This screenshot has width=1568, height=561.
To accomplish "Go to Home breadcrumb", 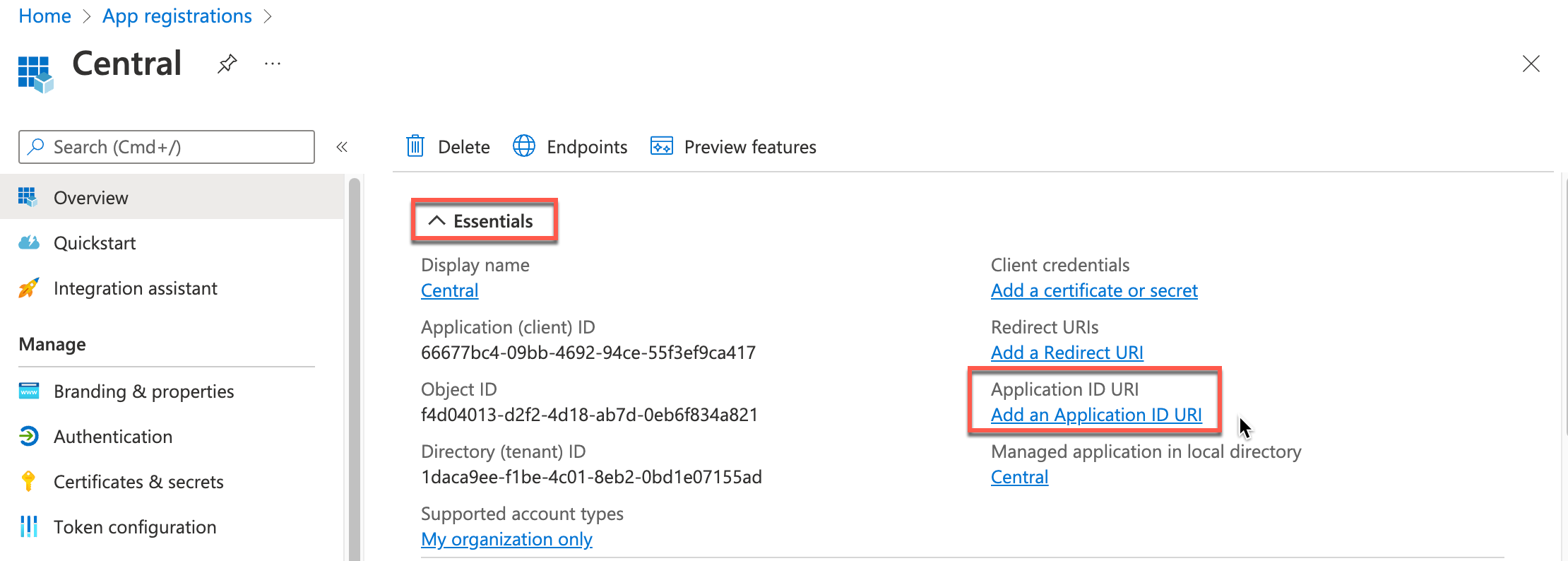I will coord(44,16).
